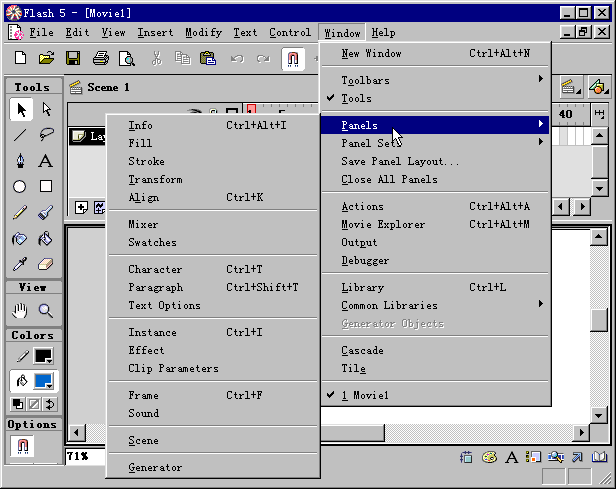The image size is (616, 489).
Task: Open the Edit Symbols dropdown button
Action: (x=598, y=87)
